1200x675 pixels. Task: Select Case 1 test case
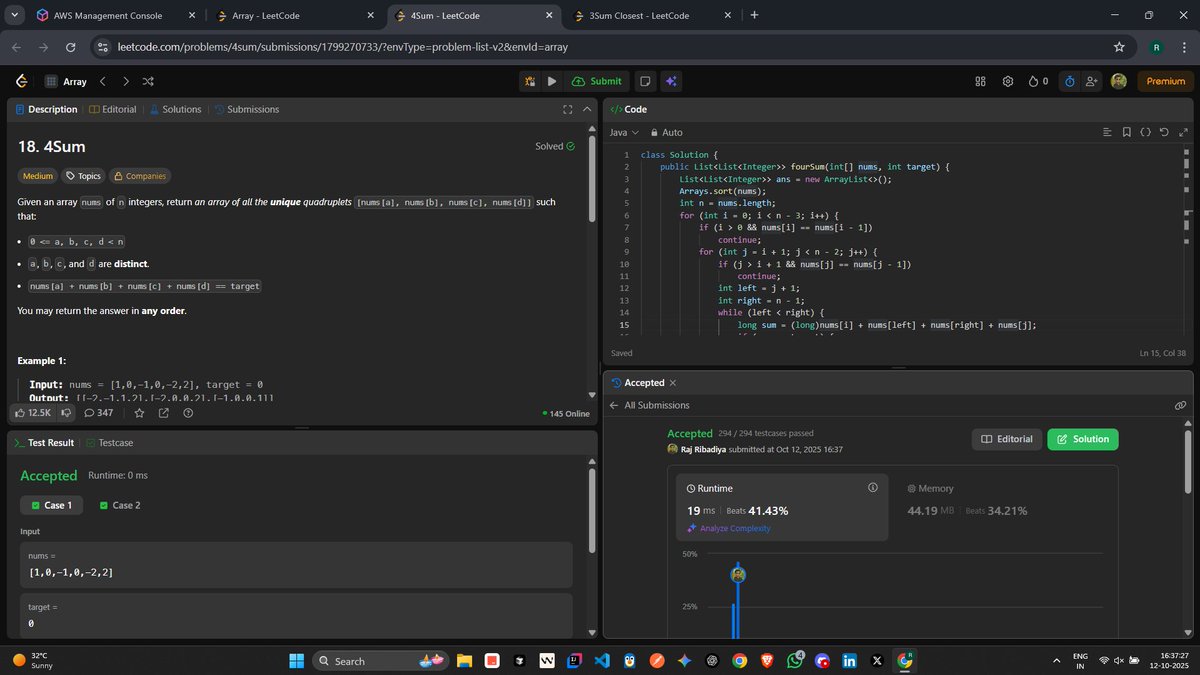pos(52,505)
